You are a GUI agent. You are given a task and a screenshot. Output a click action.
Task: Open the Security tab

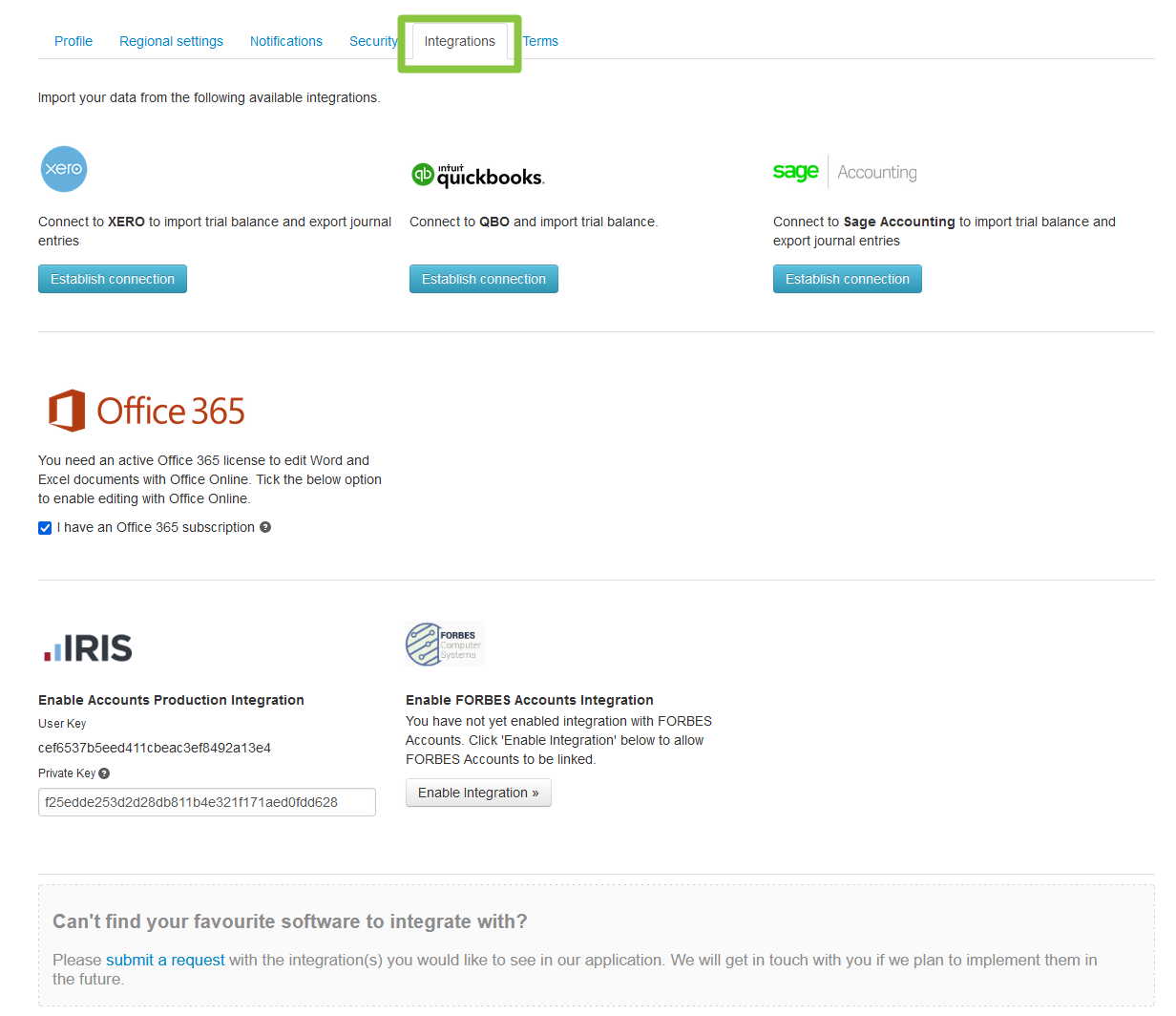click(x=373, y=41)
